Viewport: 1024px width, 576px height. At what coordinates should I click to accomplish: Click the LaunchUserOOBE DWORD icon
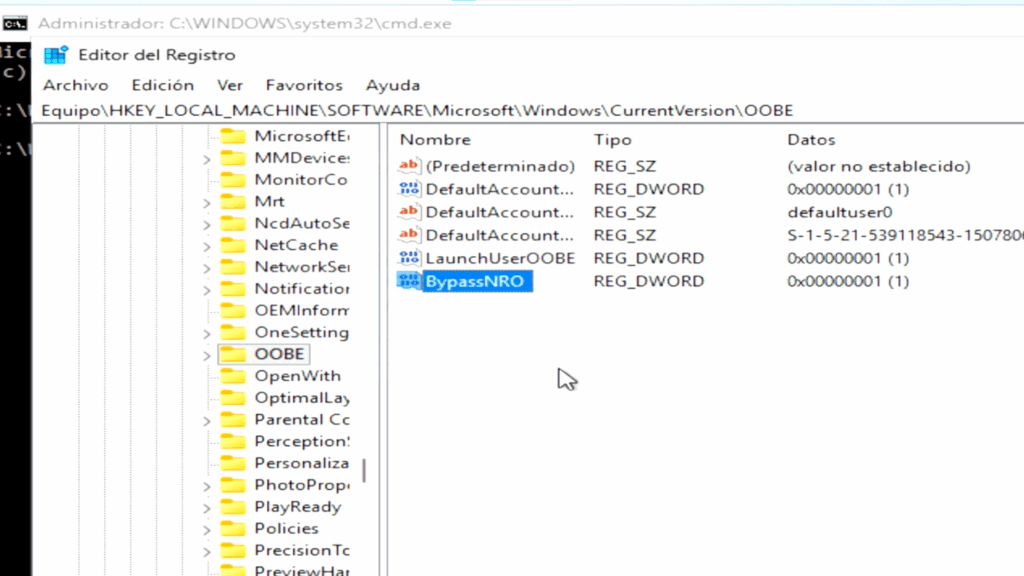point(410,259)
